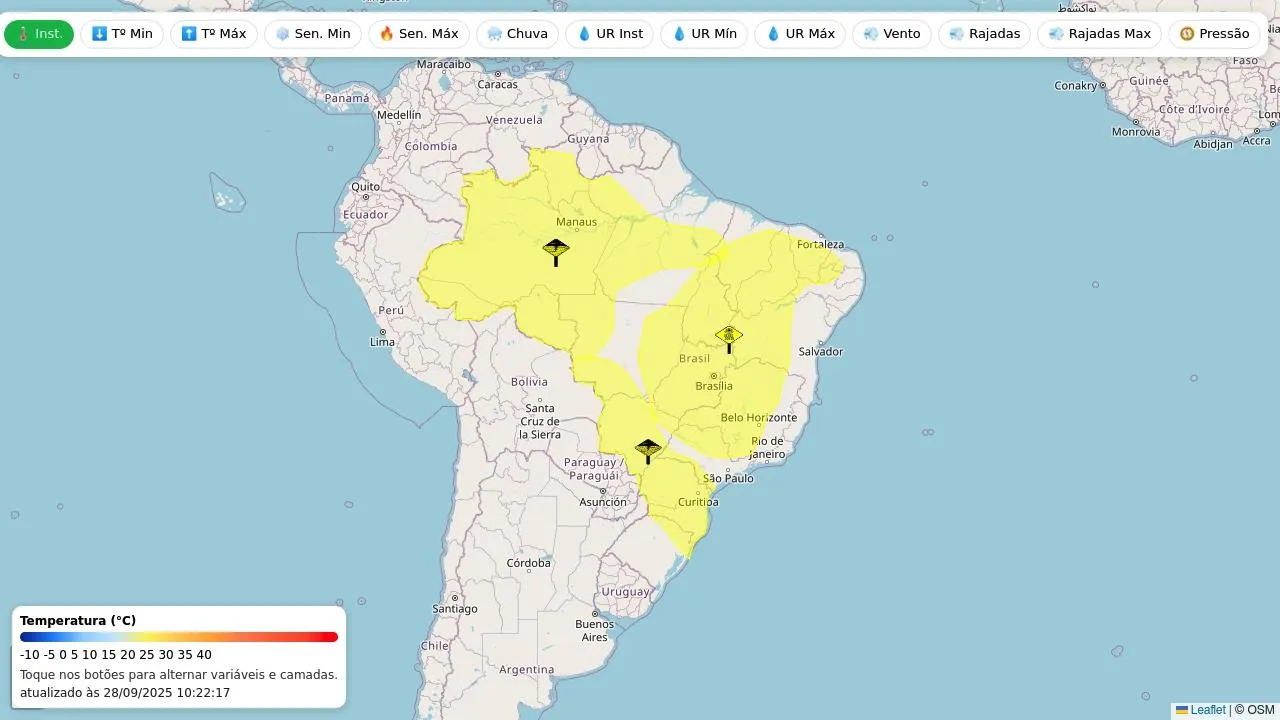The width and height of the screenshot is (1280, 720).
Task: Click the weather marker near Paraguay border
Action: [648, 450]
